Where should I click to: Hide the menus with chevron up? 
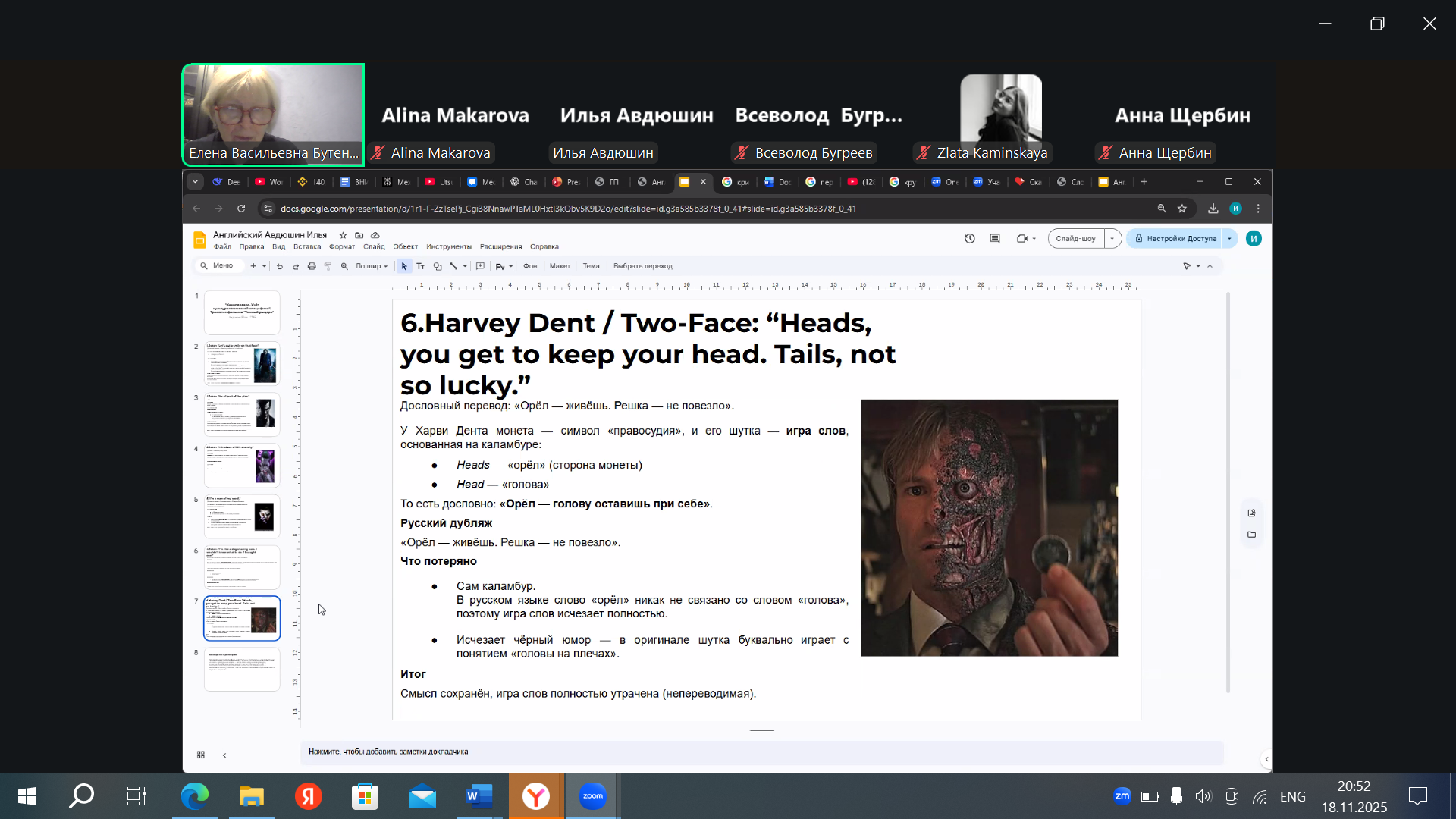click(1210, 266)
